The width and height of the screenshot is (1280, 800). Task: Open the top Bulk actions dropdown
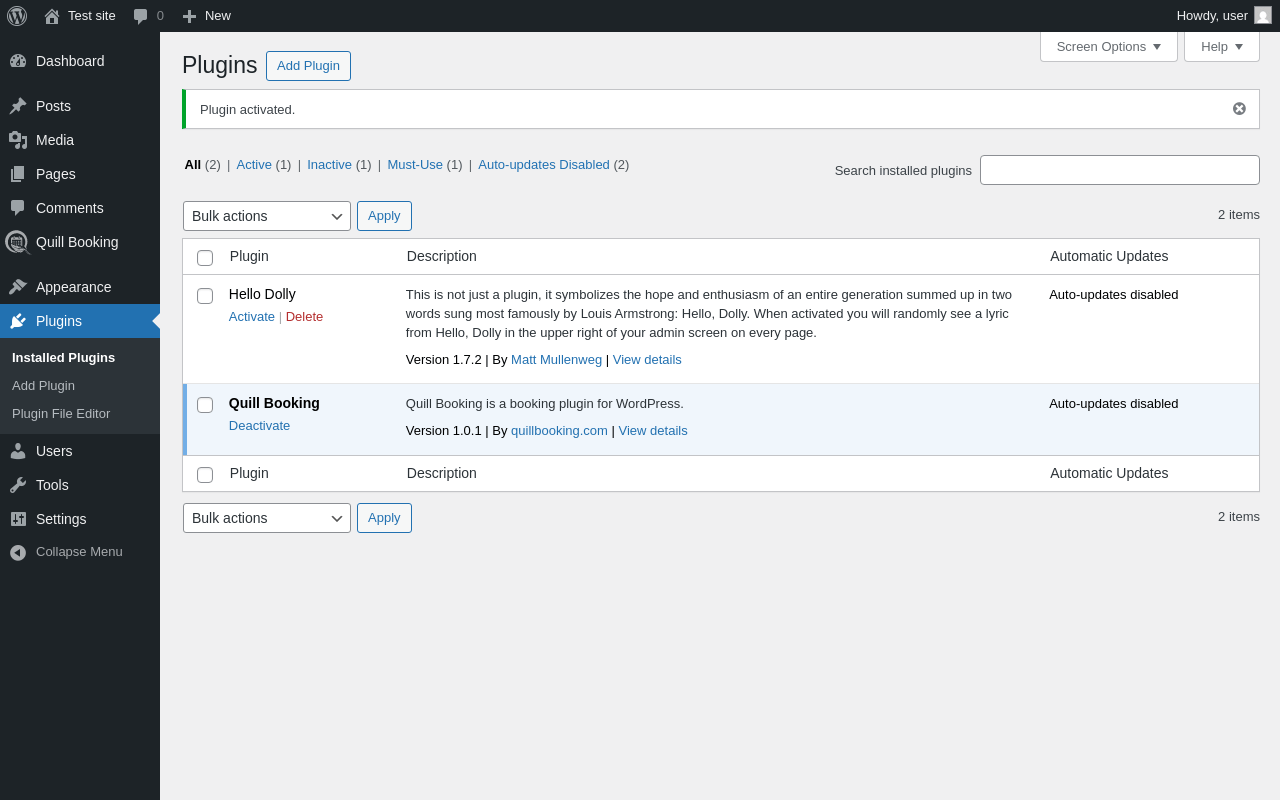coord(267,216)
